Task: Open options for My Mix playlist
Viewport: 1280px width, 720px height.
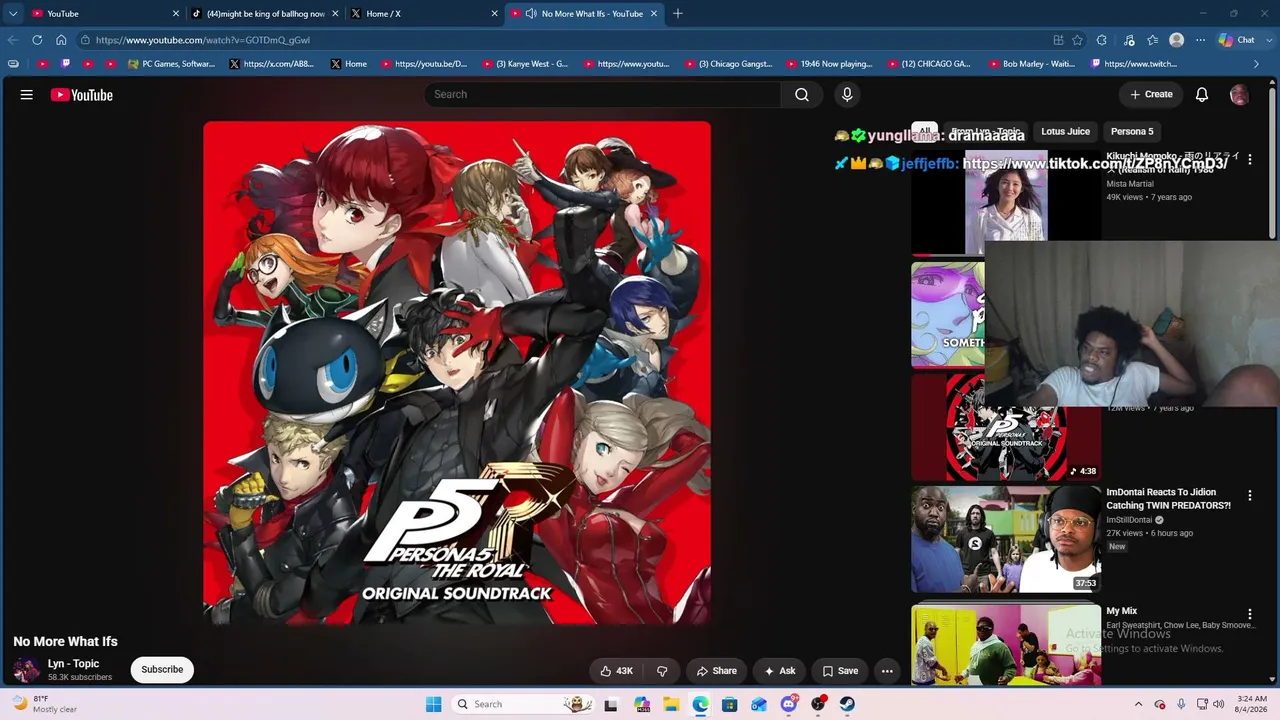Action: coord(1249,614)
